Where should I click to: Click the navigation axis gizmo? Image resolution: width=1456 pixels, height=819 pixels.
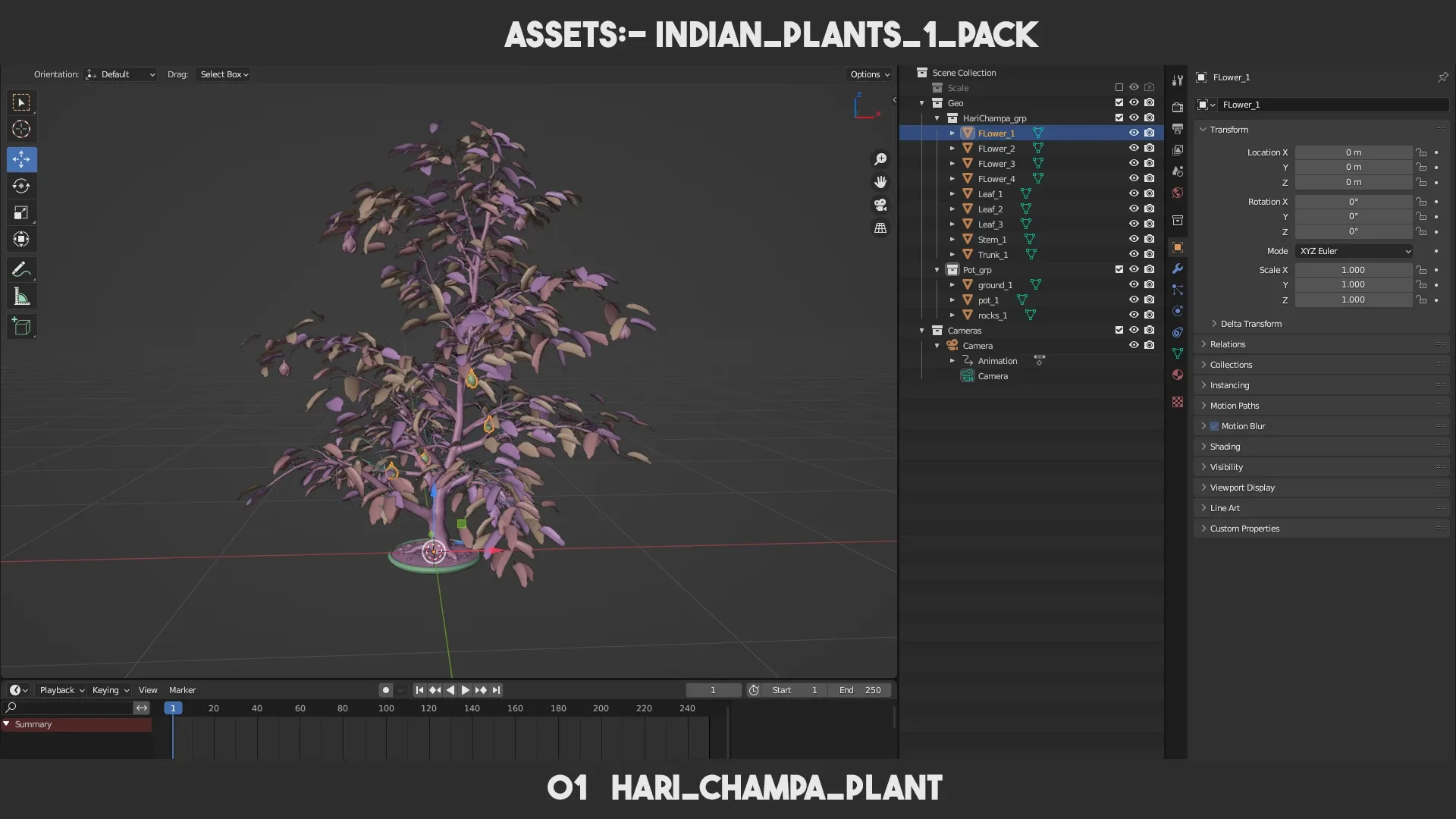[867, 106]
